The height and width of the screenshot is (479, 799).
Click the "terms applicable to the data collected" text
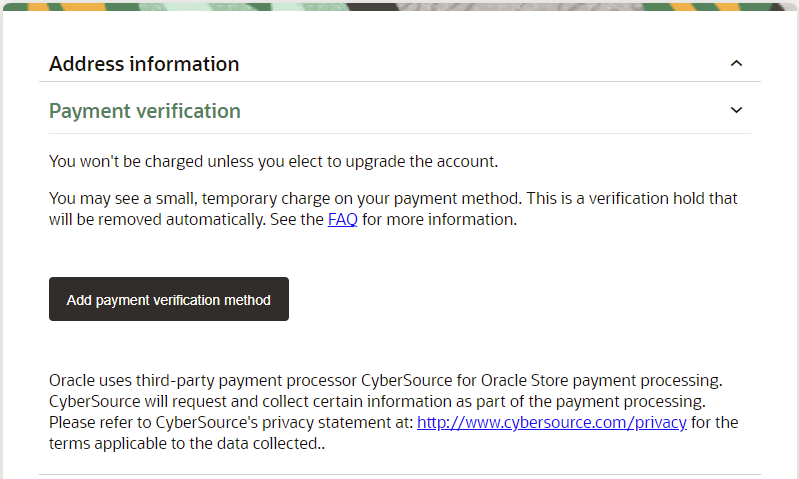187,443
